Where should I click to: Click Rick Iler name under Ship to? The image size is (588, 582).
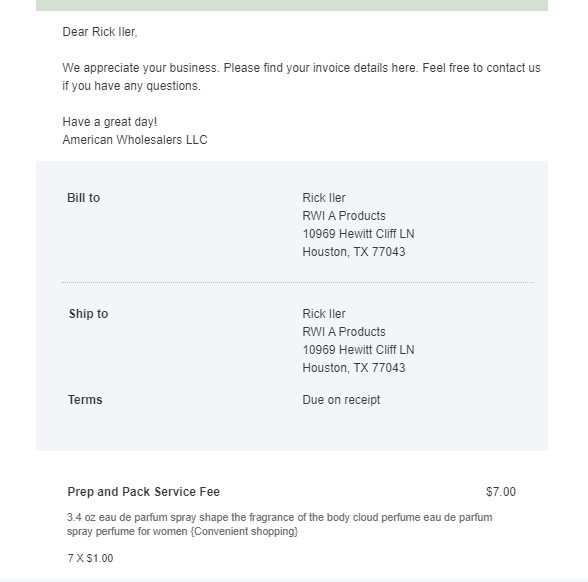[x=324, y=314]
